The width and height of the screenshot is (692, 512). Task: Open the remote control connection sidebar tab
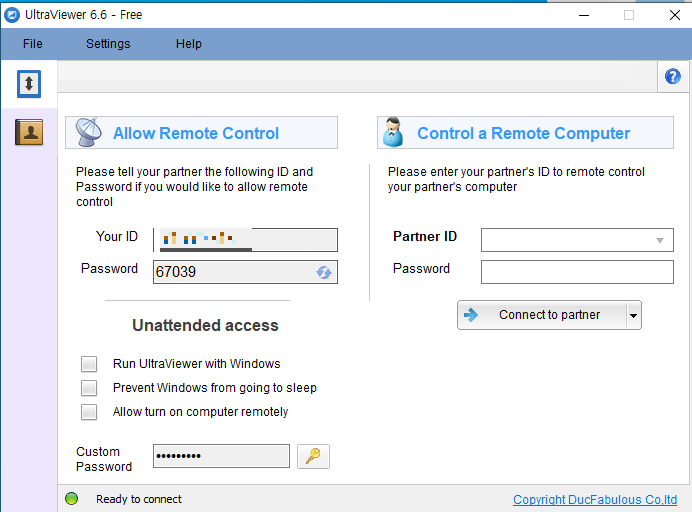[x=29, y=84]
